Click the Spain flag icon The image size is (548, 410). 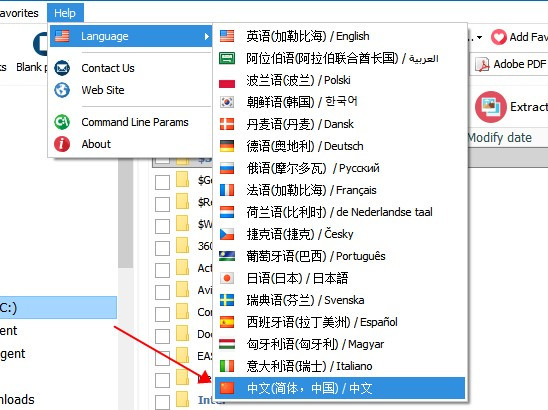point(227,322)
